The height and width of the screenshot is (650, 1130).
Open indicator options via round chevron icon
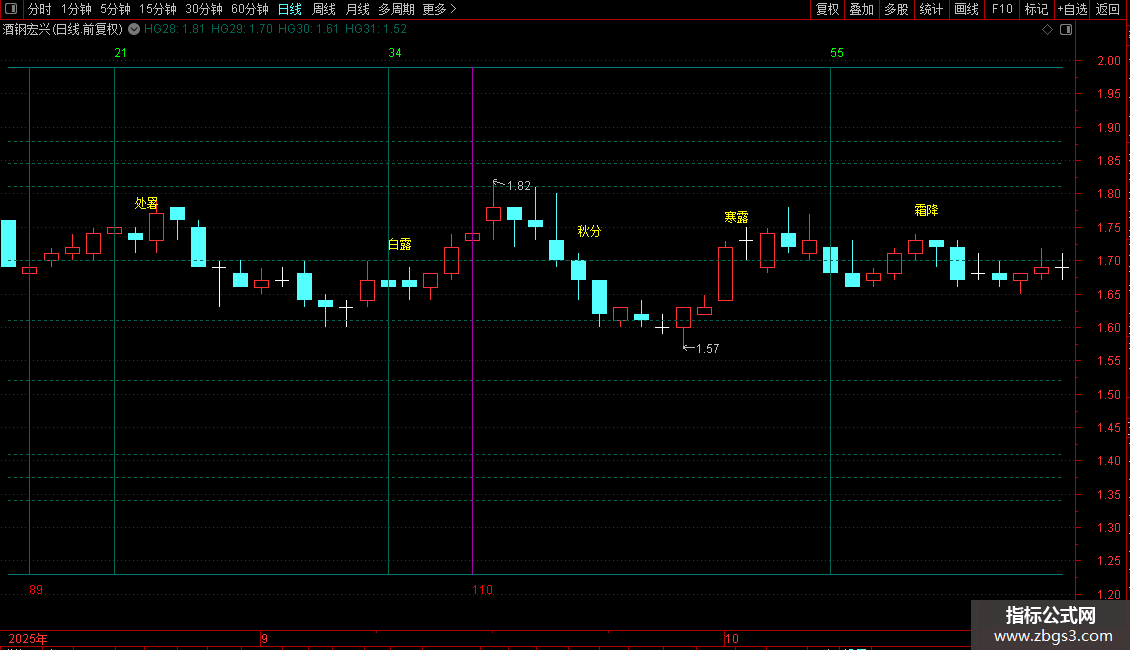pyautogui.click(x=134, y=29)
